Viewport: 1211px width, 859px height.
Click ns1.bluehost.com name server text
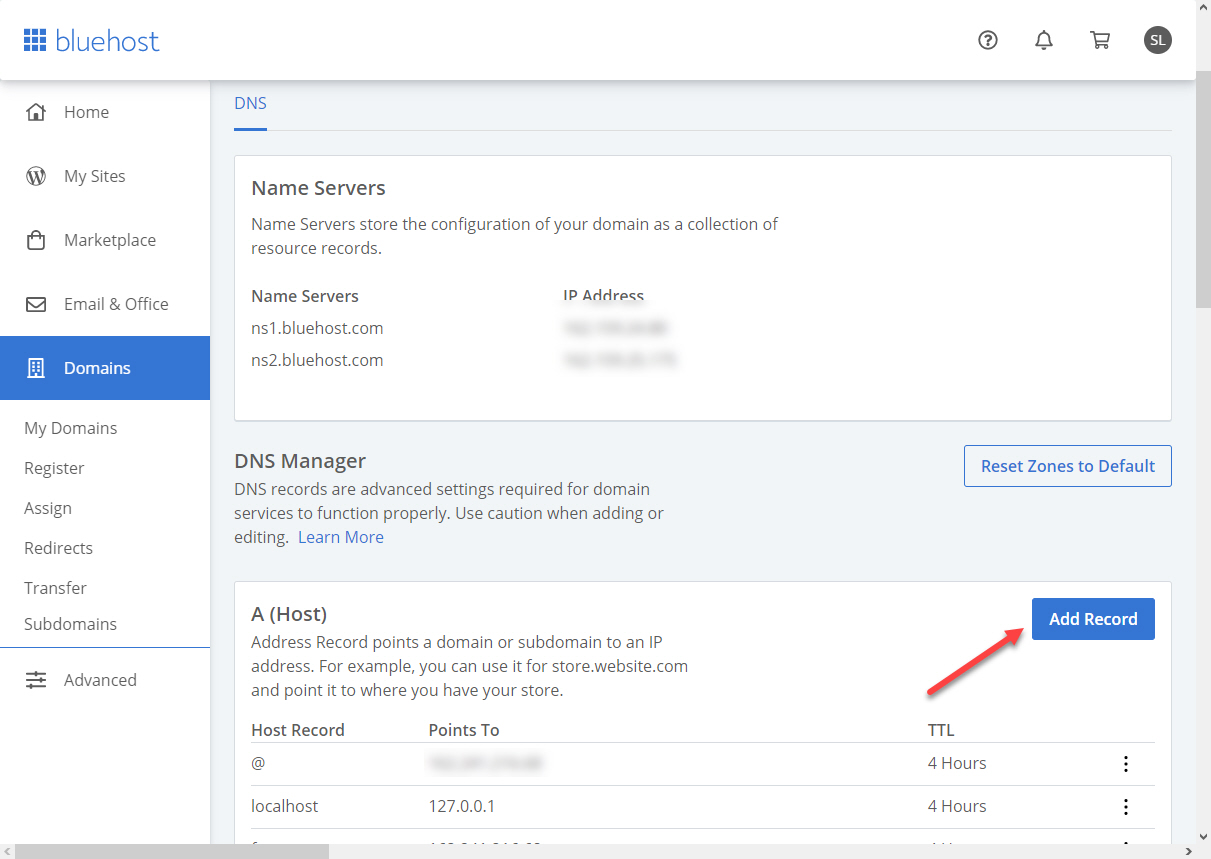click(317, 328)
